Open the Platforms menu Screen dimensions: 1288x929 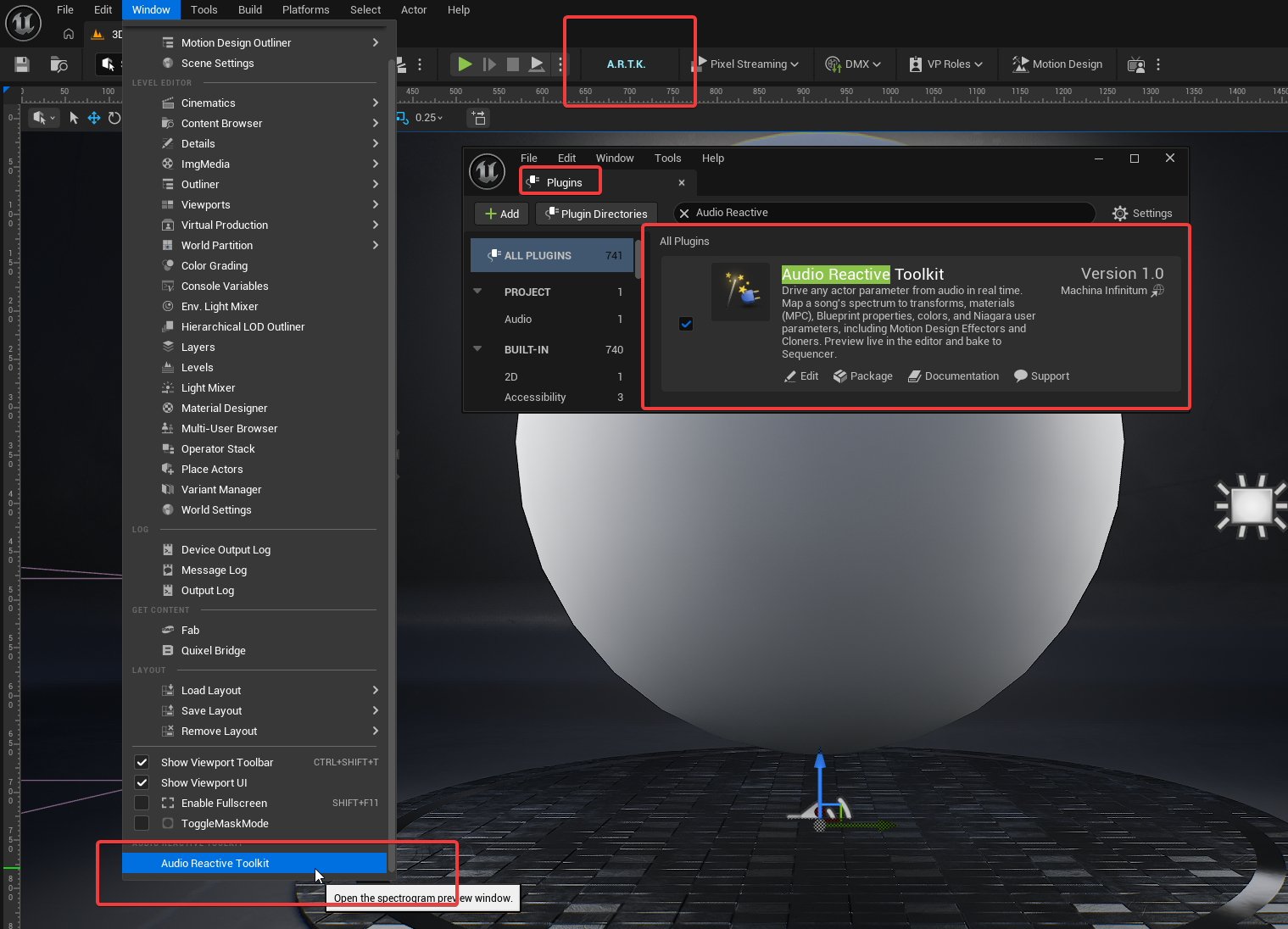coord(306,10)
